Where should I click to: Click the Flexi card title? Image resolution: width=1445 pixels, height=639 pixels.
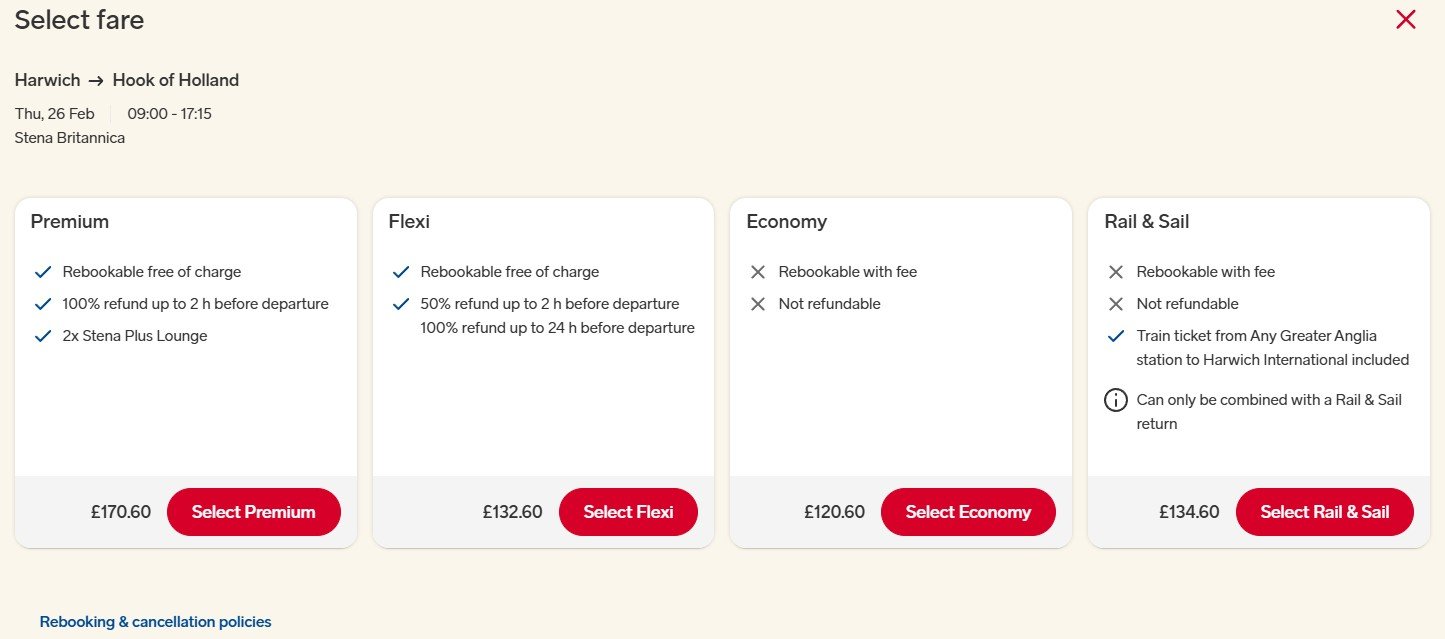tap(409, 222)
